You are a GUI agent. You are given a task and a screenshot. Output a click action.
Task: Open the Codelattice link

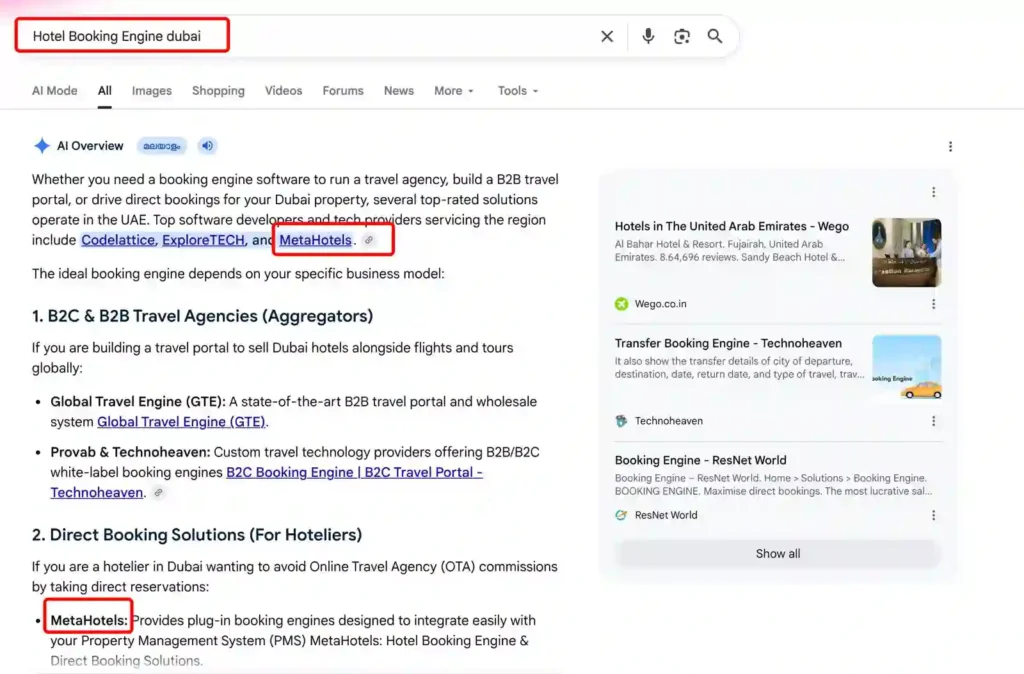(118, 240)
